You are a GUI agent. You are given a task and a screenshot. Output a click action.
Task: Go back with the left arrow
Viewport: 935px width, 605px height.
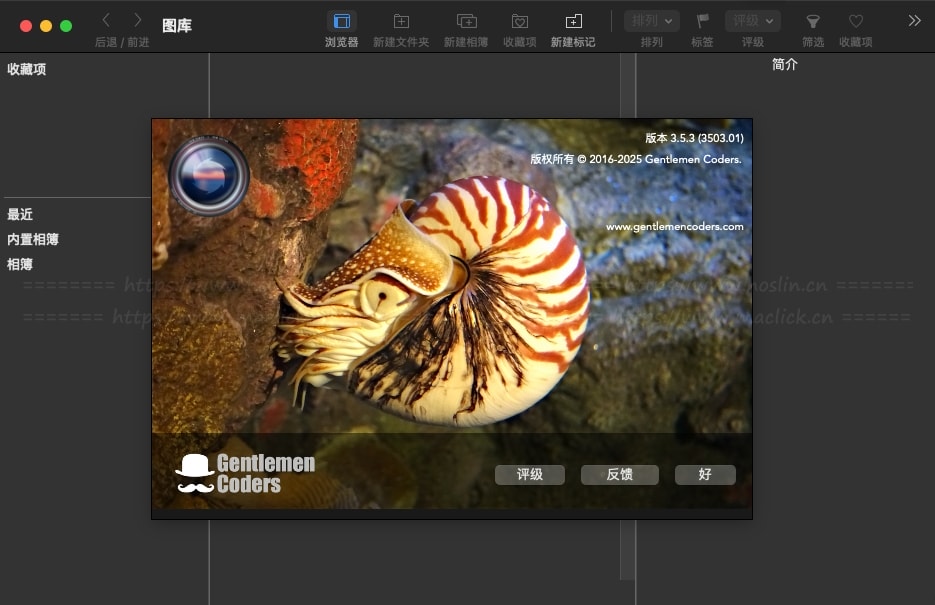pyautogui.click(x=106, y=20)
